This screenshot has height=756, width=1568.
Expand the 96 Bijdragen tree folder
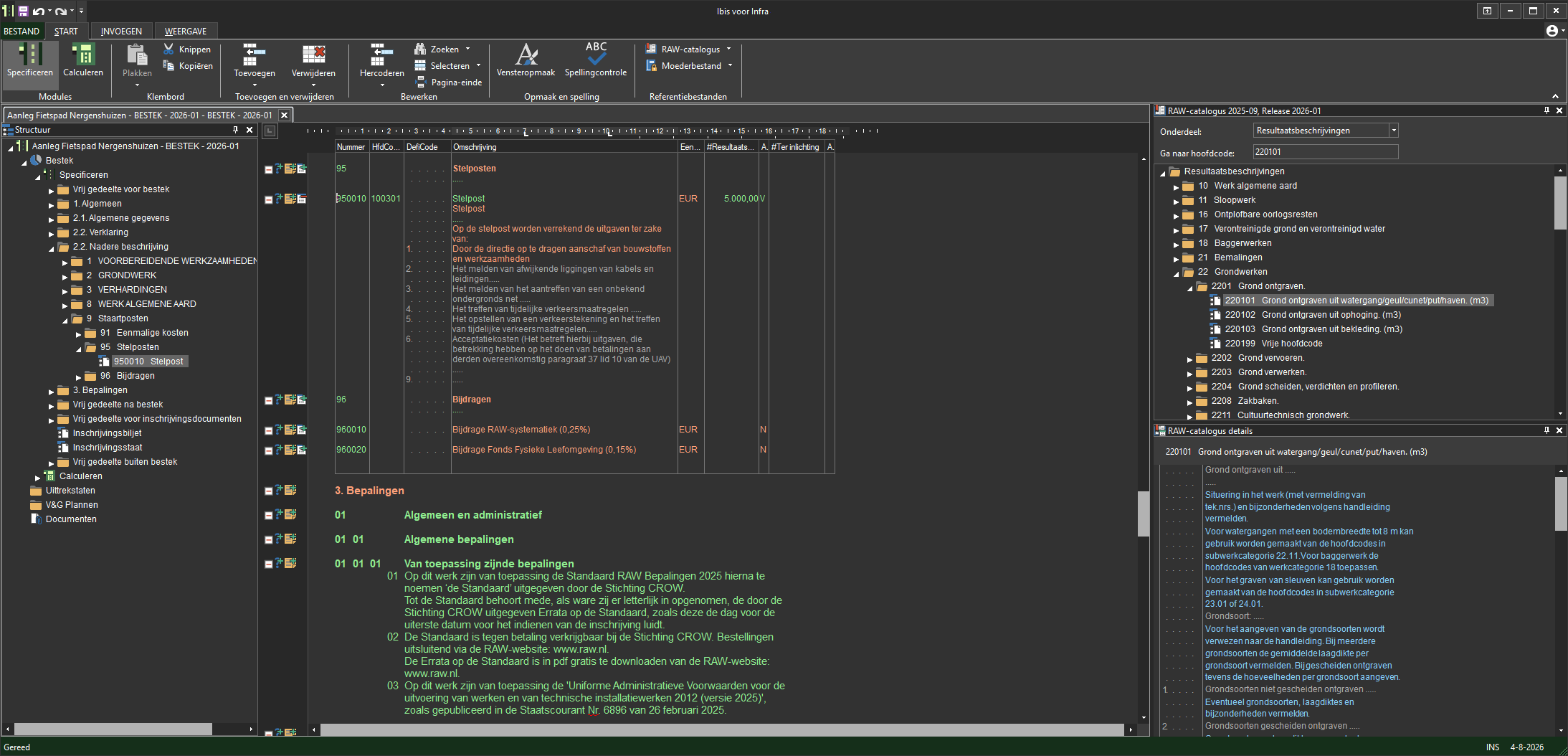(x=79, y=377)
